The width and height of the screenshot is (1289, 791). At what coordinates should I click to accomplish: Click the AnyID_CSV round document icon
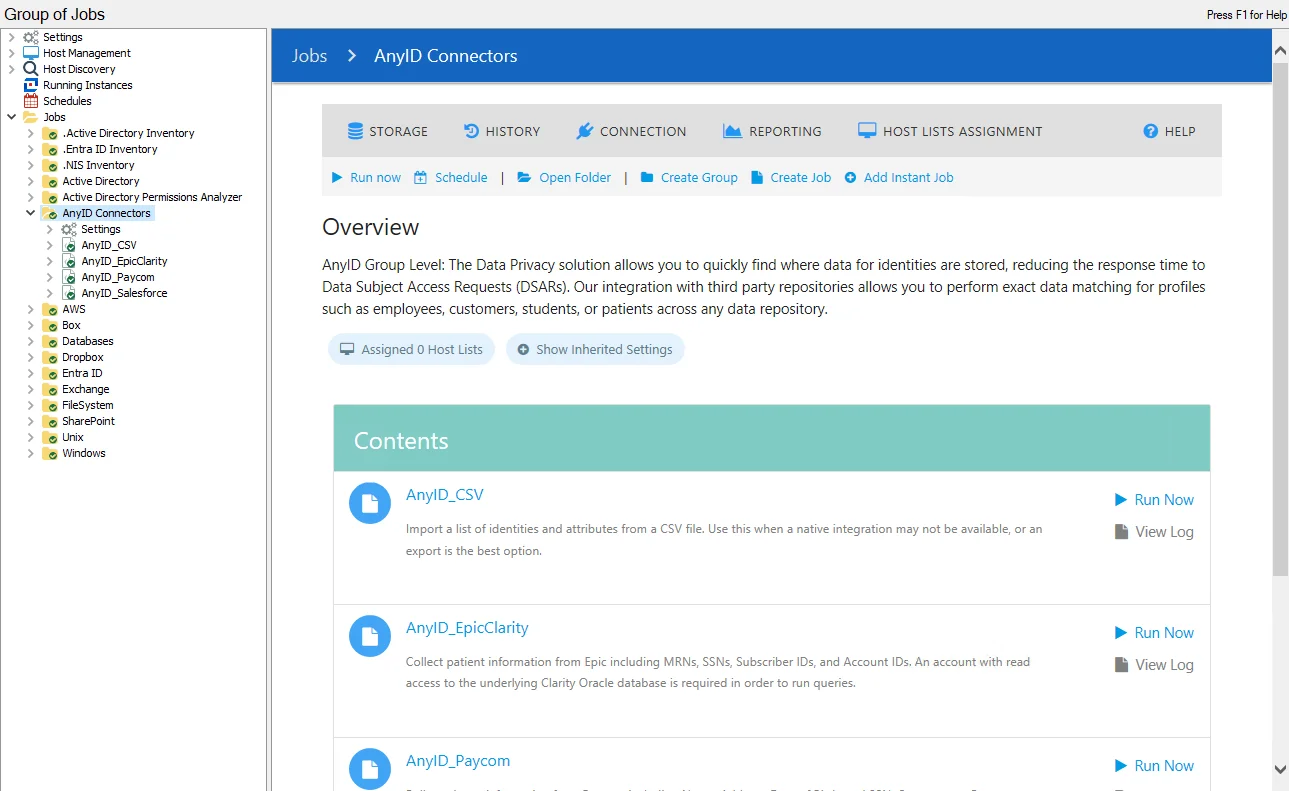(x=370, y=503)
